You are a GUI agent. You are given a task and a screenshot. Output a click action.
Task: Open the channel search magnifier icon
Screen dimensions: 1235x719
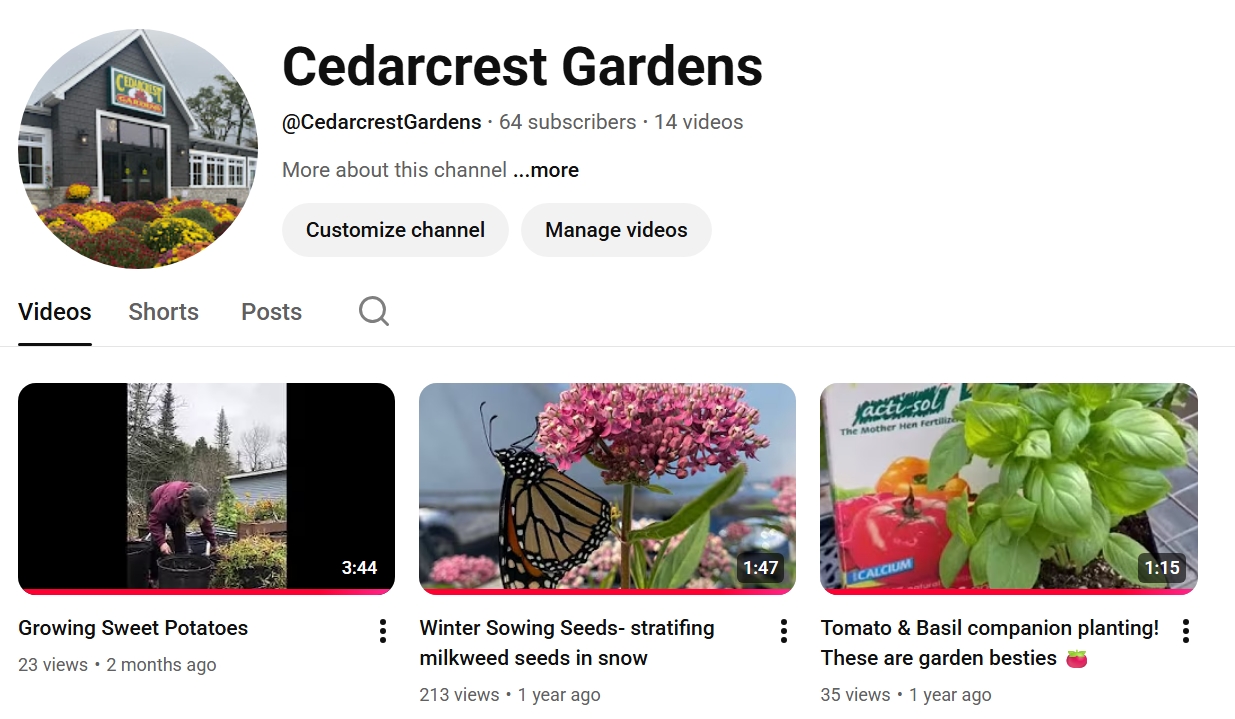coord(374,311)
